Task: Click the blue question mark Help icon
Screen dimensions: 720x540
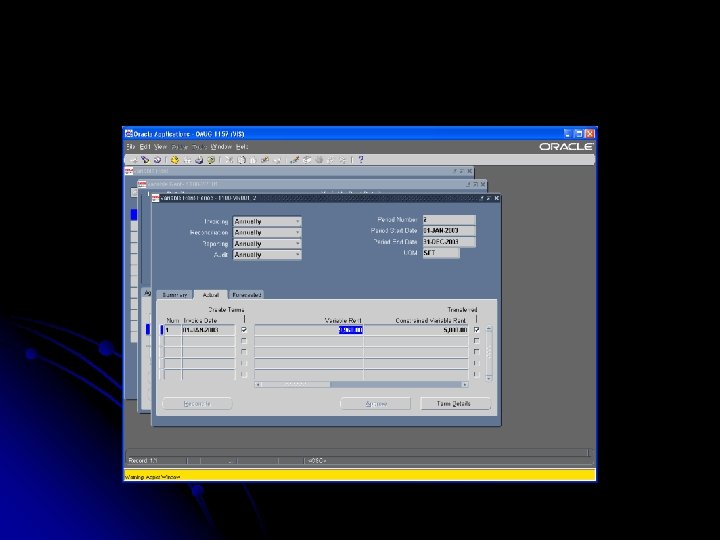Action: point(360,160)
